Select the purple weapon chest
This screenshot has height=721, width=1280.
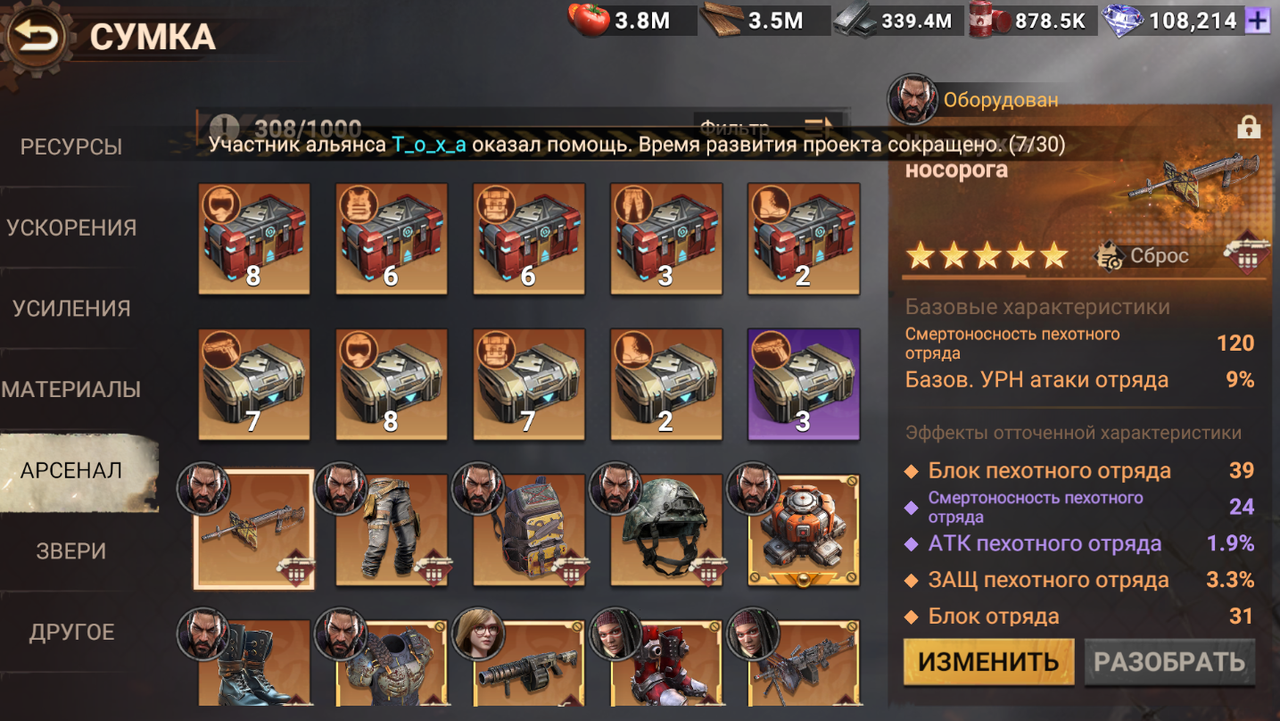point(804,384)
